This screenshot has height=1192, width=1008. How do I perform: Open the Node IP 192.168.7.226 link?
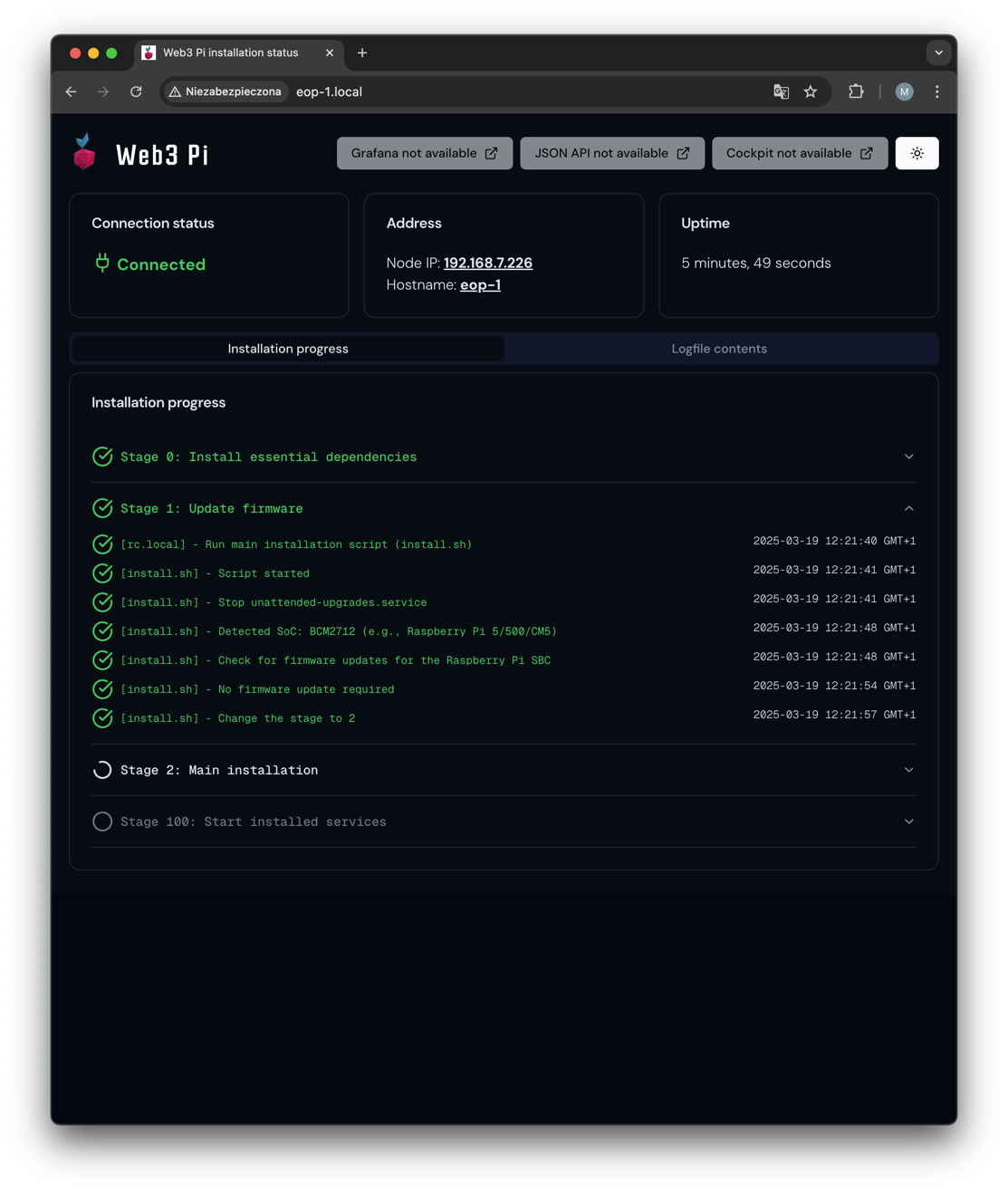pyautogui.click(x=487, y=263)
